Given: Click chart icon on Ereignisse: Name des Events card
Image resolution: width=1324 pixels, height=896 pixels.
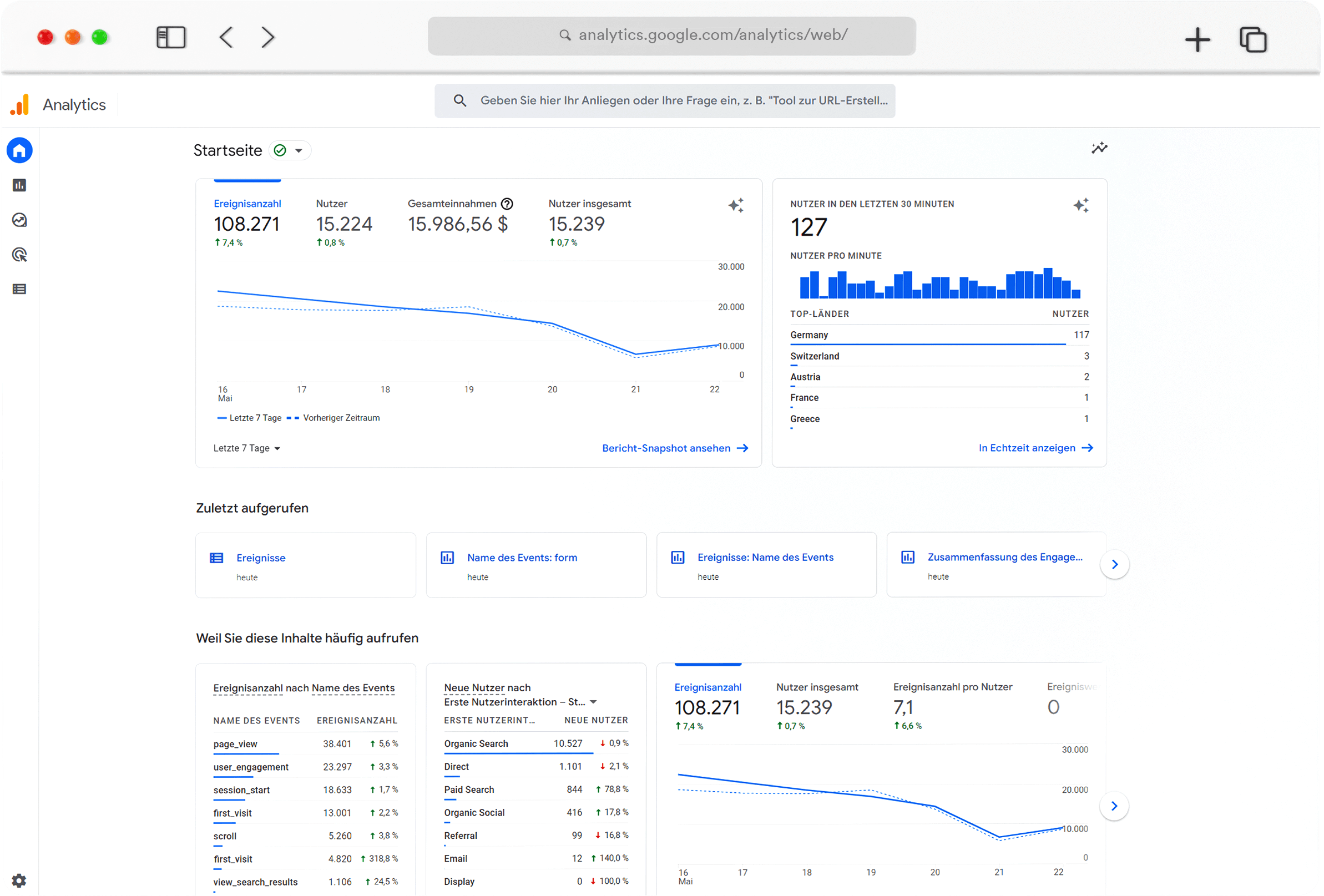Looking at the screenshot, I should pos(678,558).
